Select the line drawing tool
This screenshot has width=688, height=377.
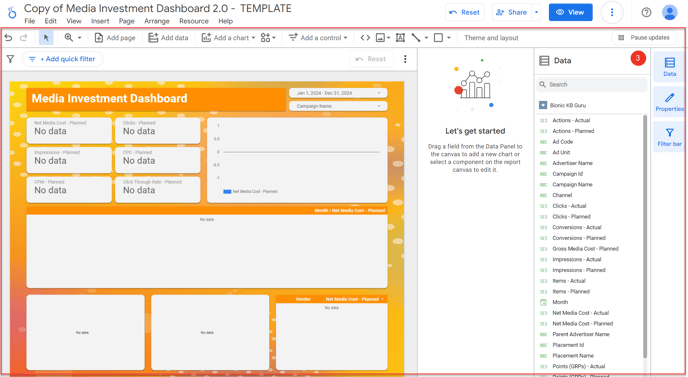[416, 38]
